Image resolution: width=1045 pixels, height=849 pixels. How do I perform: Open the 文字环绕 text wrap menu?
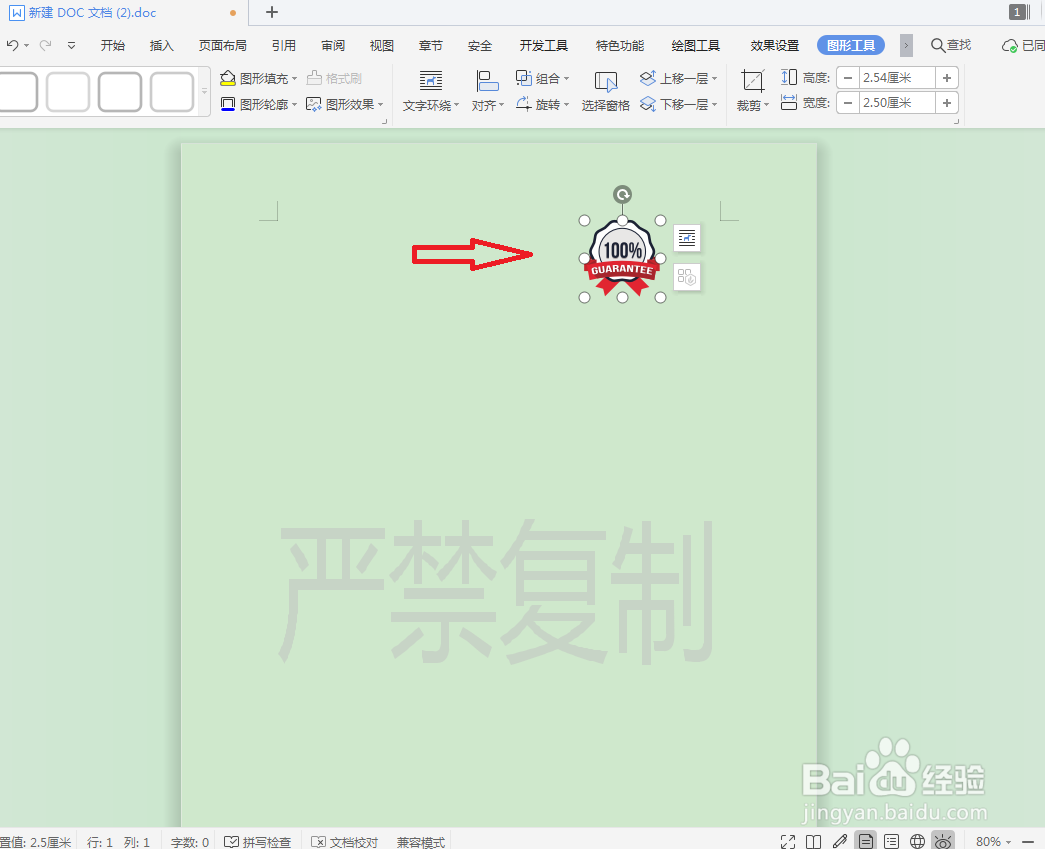click(x=431, y=91)
